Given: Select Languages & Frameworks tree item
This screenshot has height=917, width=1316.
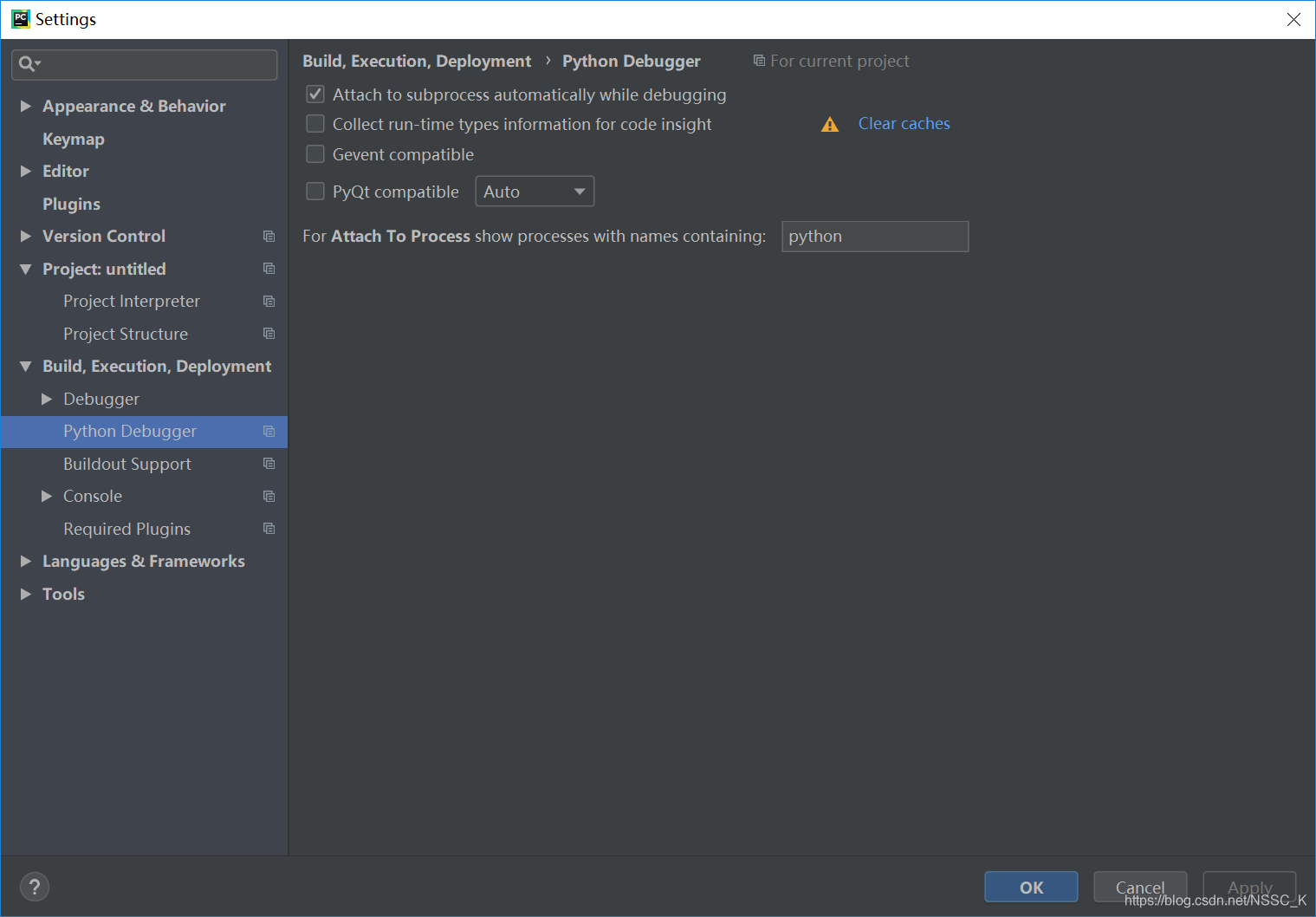Looking at the screenshot, I should tap(144, 562).
